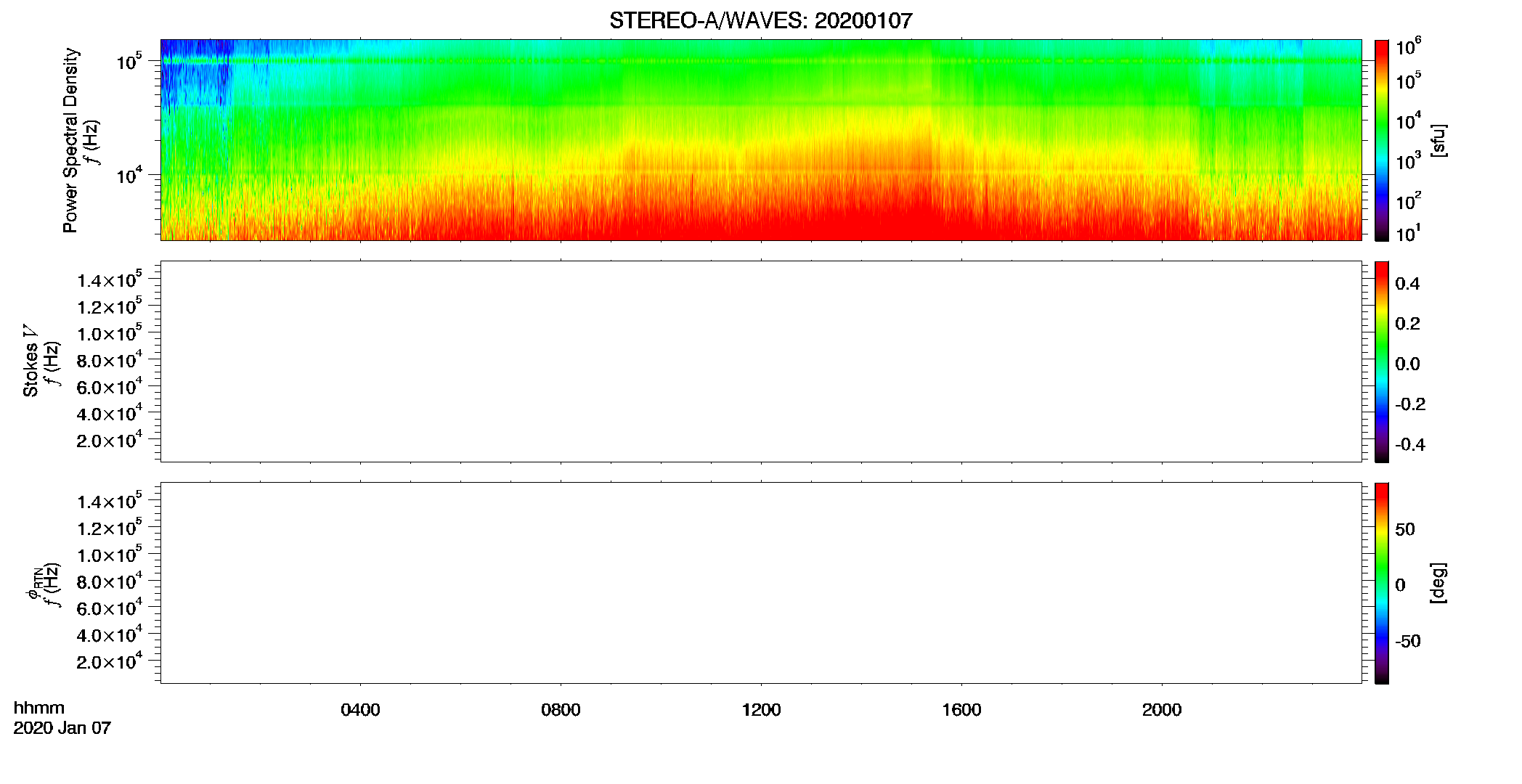Click the [deg] unit label

[1438, 583]
